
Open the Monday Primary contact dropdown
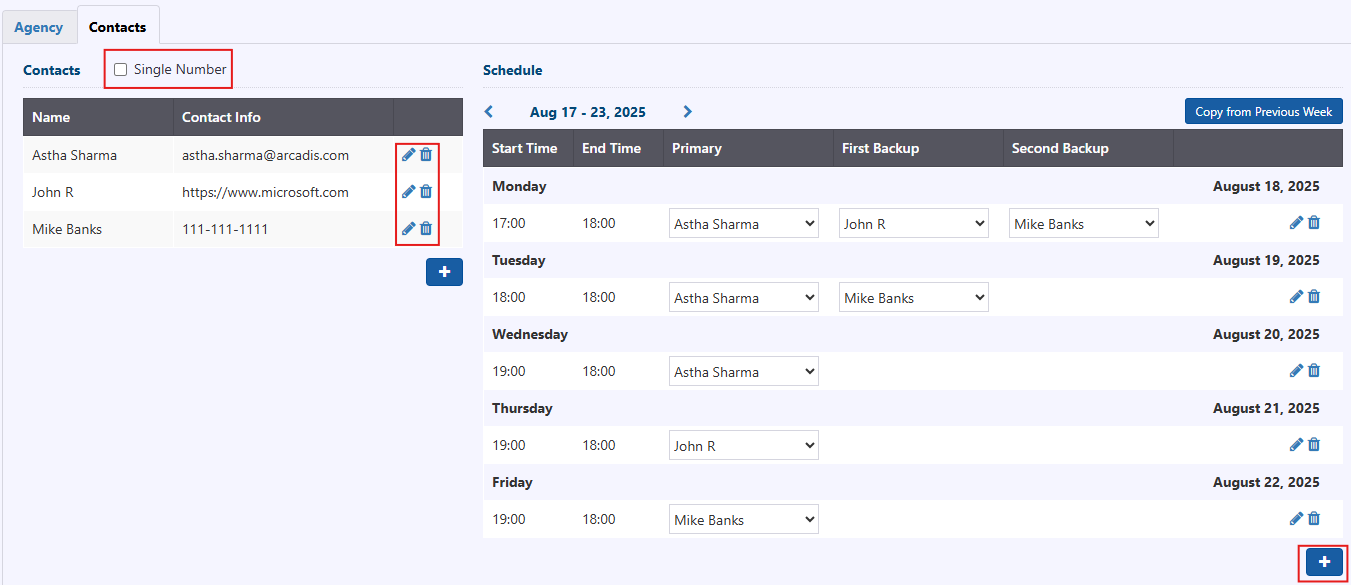[x=743, y=224]
